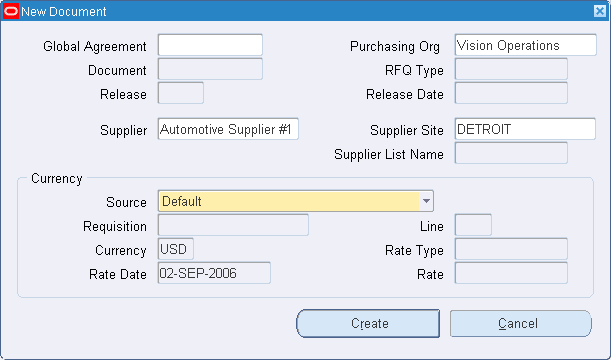Click the Release Date field
This screenshot has width=611, height=360.
pos(511,93)
